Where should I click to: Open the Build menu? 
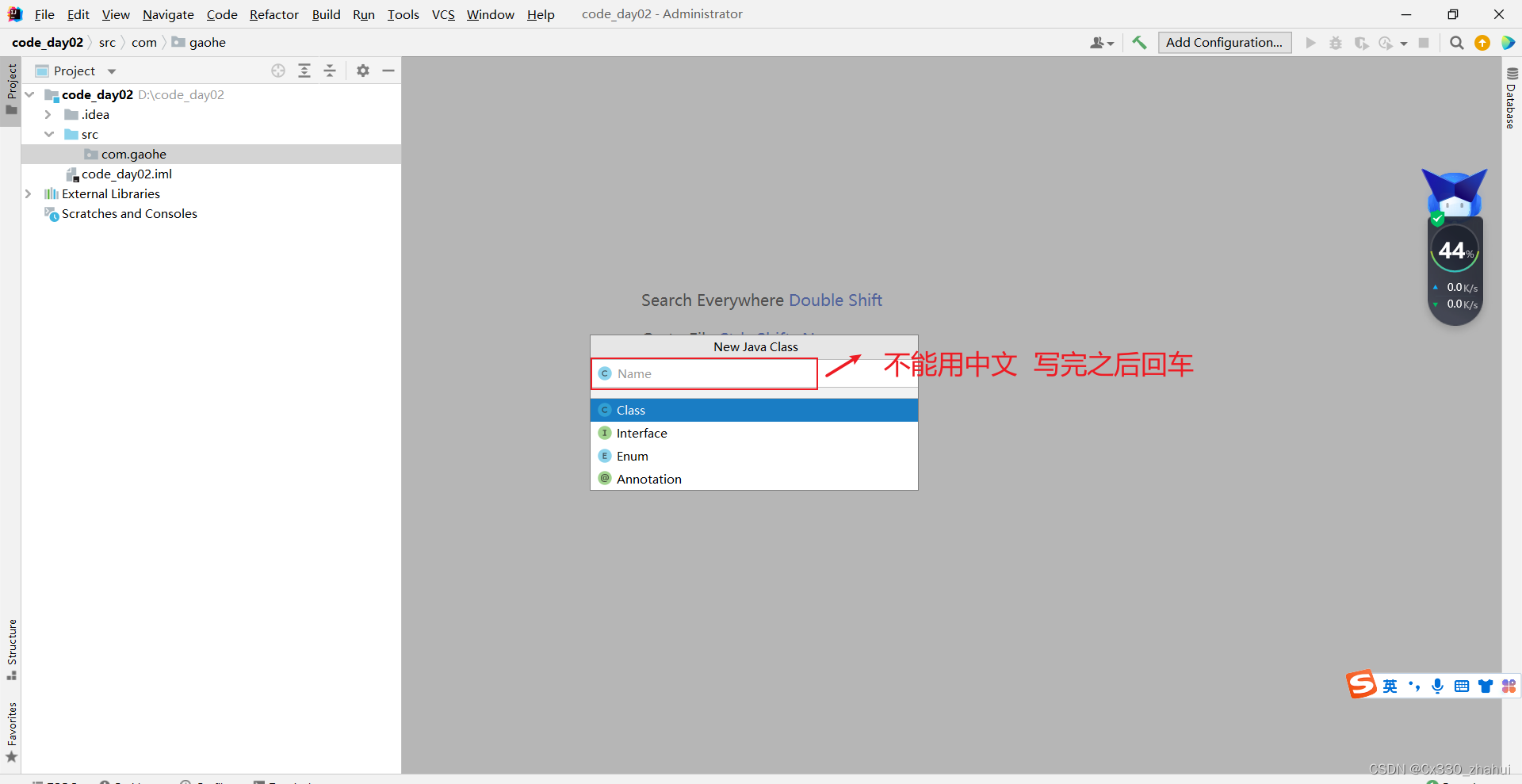[x=326, y=14]
